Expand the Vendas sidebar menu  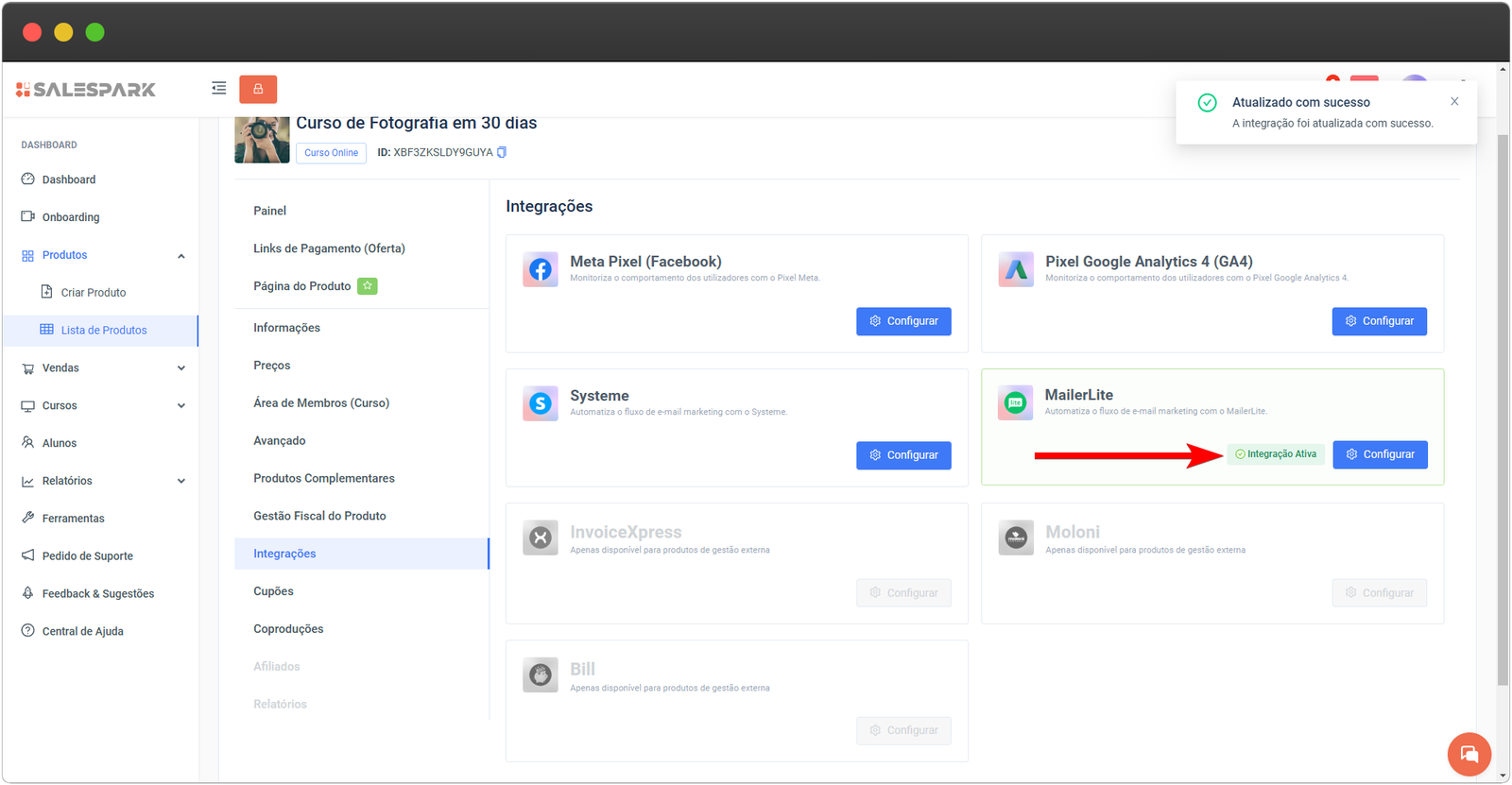tap(181, 368)
